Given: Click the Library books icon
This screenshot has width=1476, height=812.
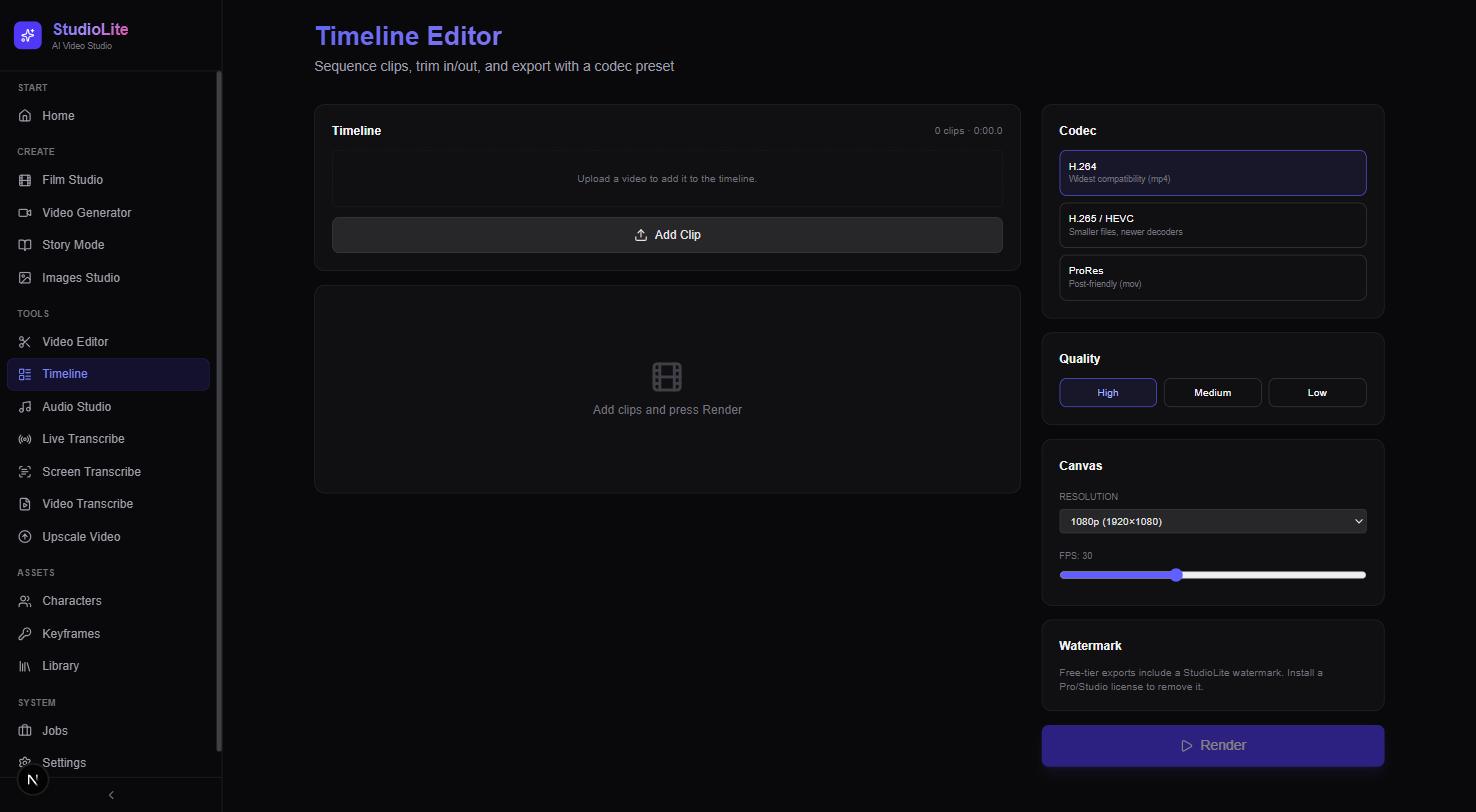Looking at the screenshot, I should coord(25,666).
